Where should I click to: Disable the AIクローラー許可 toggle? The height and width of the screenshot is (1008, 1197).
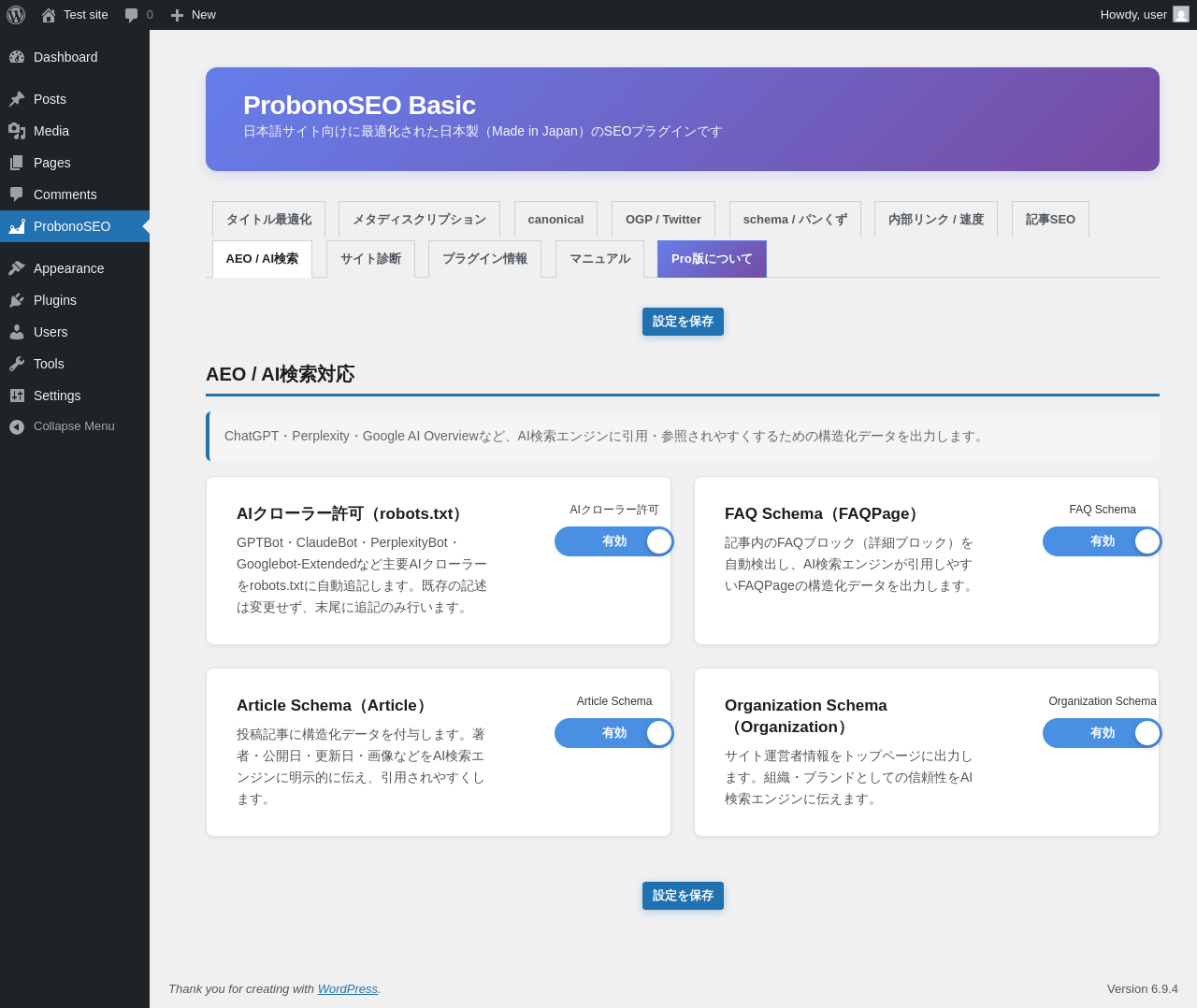[x=613, y=541]
